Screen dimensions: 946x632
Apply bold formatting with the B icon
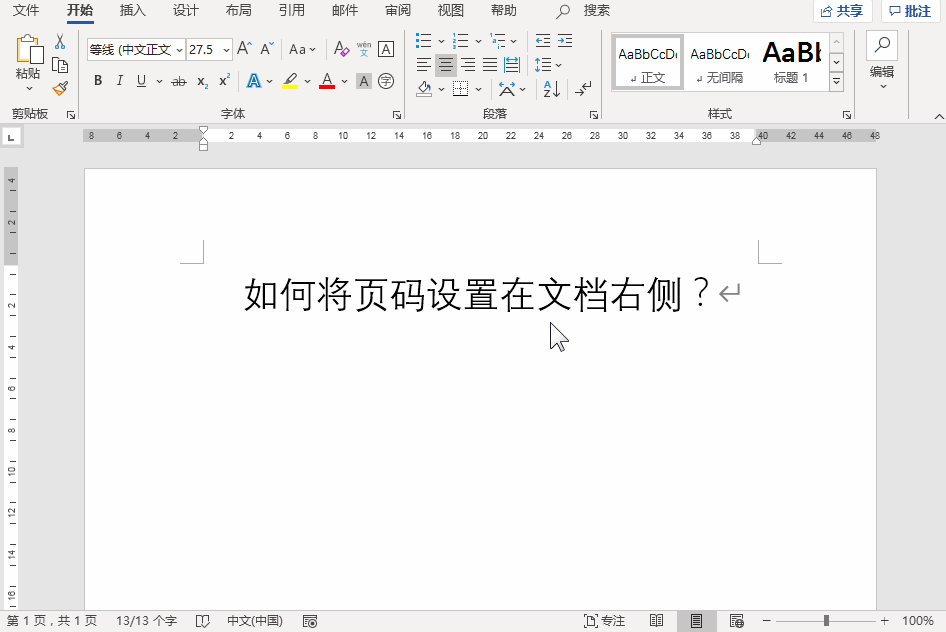click(97, 81)
